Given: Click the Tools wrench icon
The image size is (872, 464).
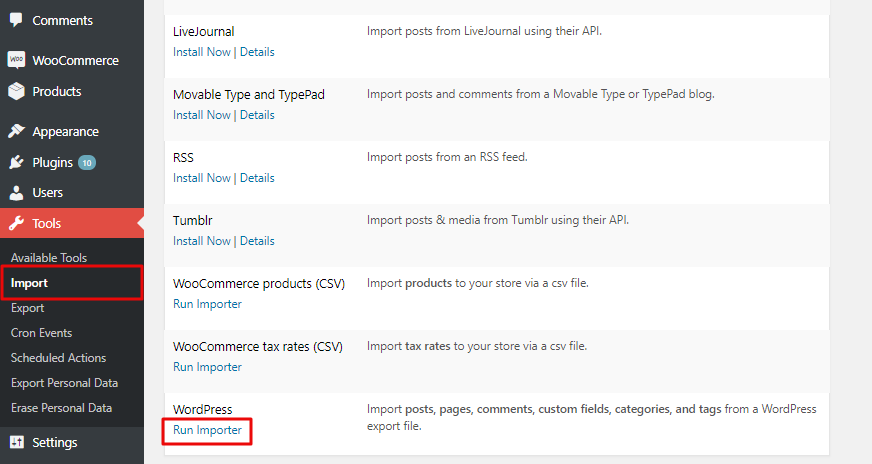Looking at the screenshot, I should (x=16, y=223).
